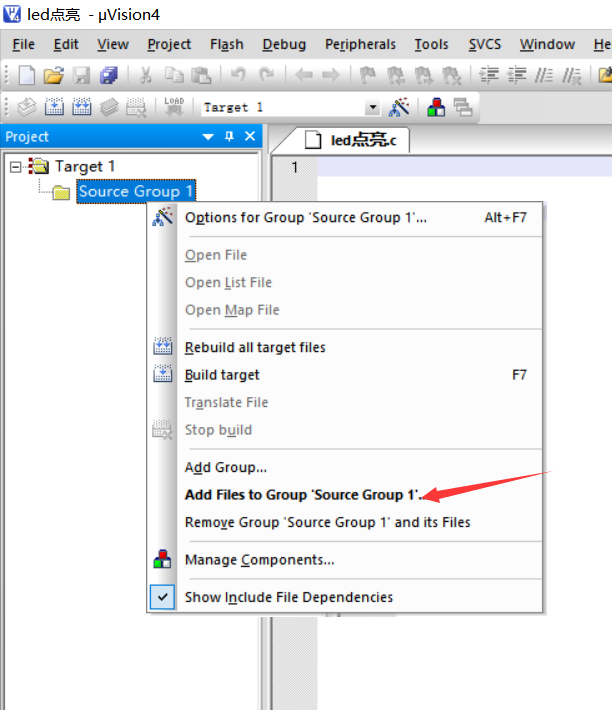Image resolution: width=612 pixels, height=710 pixels.
Task: Comment selection toolbar icon
Action: (544, 75)
